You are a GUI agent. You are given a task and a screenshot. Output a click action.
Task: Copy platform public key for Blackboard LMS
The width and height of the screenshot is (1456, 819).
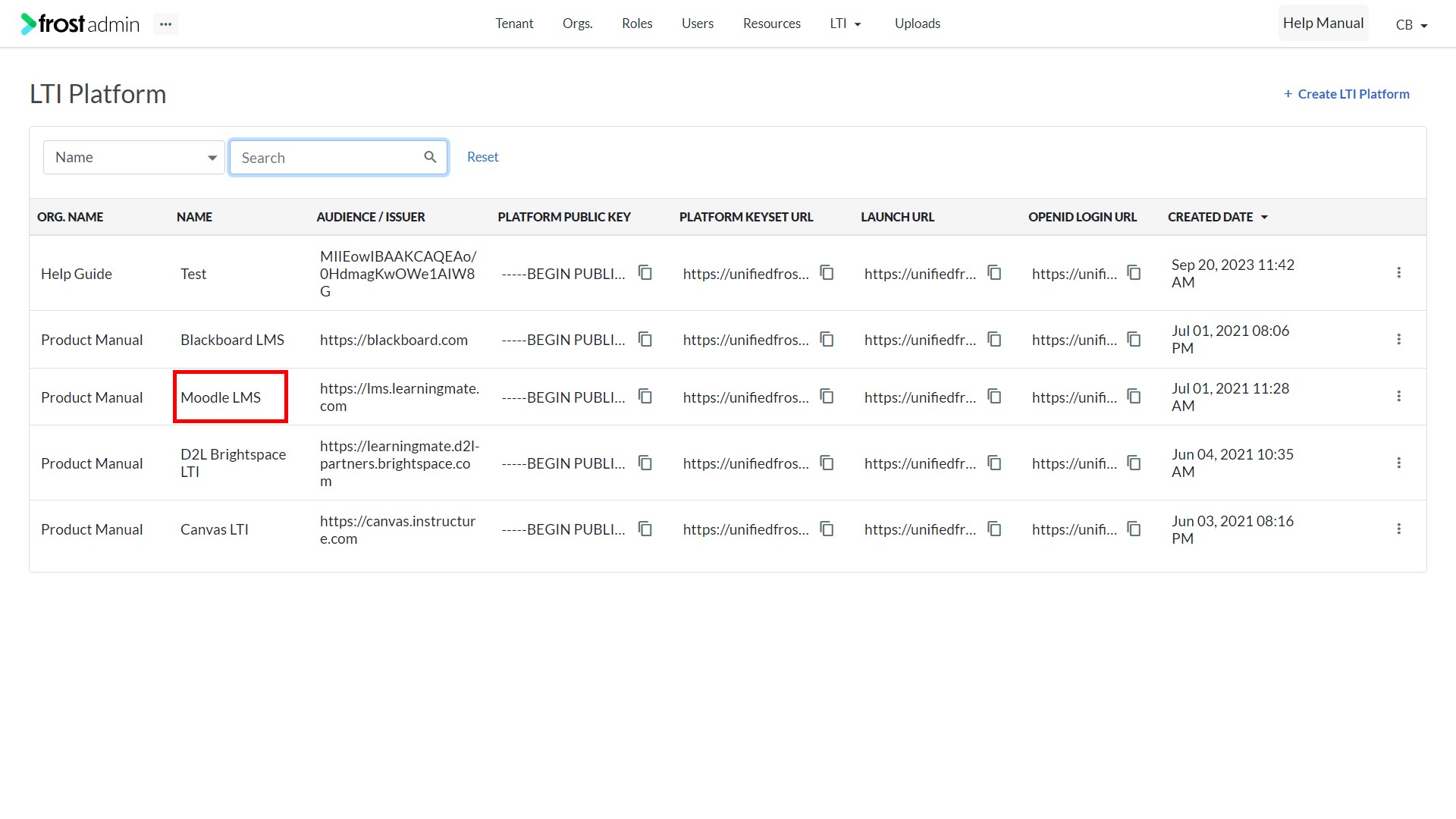pyautogui.click(x=645, y=339)
